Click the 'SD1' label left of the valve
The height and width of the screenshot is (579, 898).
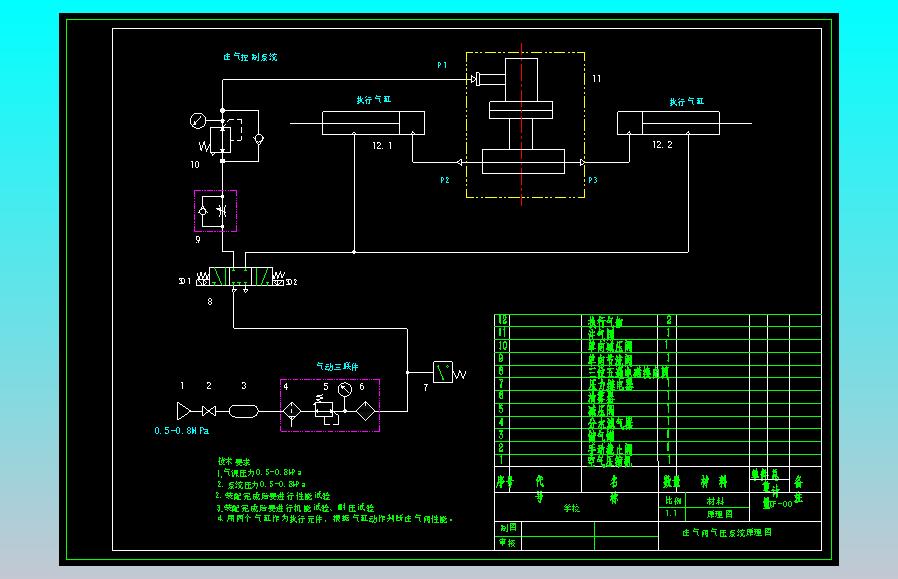[x=184, y=281]
